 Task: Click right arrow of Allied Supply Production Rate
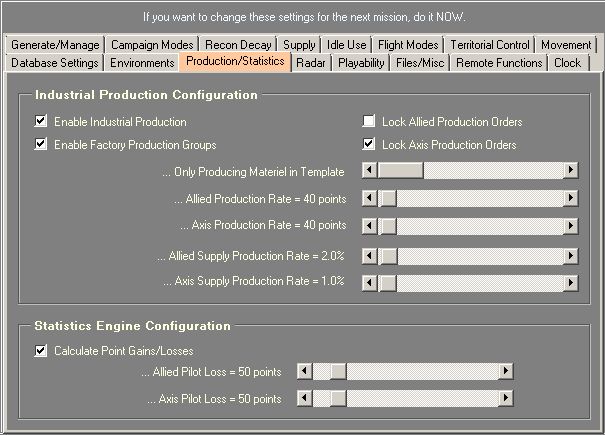[x=571, y=257]
